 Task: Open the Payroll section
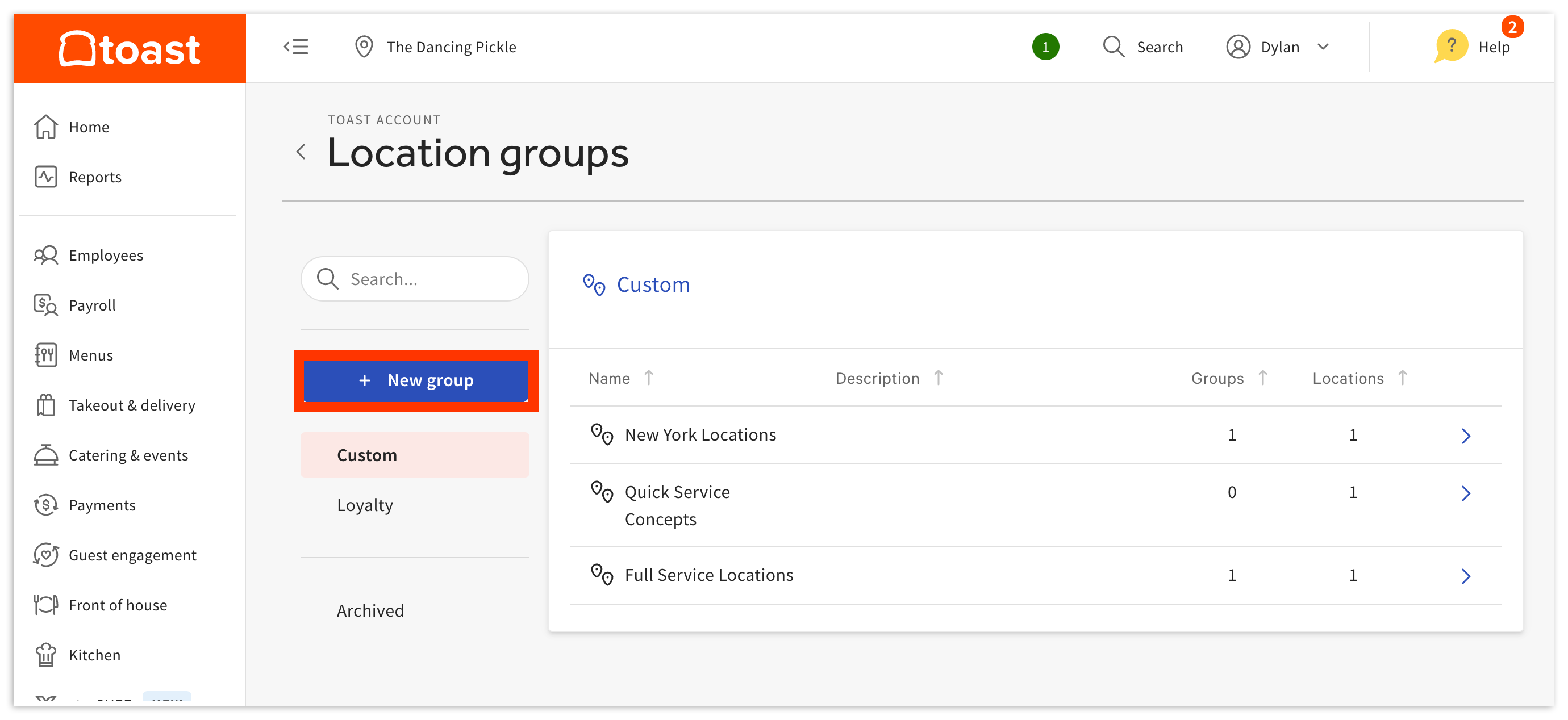coord(91,305)
